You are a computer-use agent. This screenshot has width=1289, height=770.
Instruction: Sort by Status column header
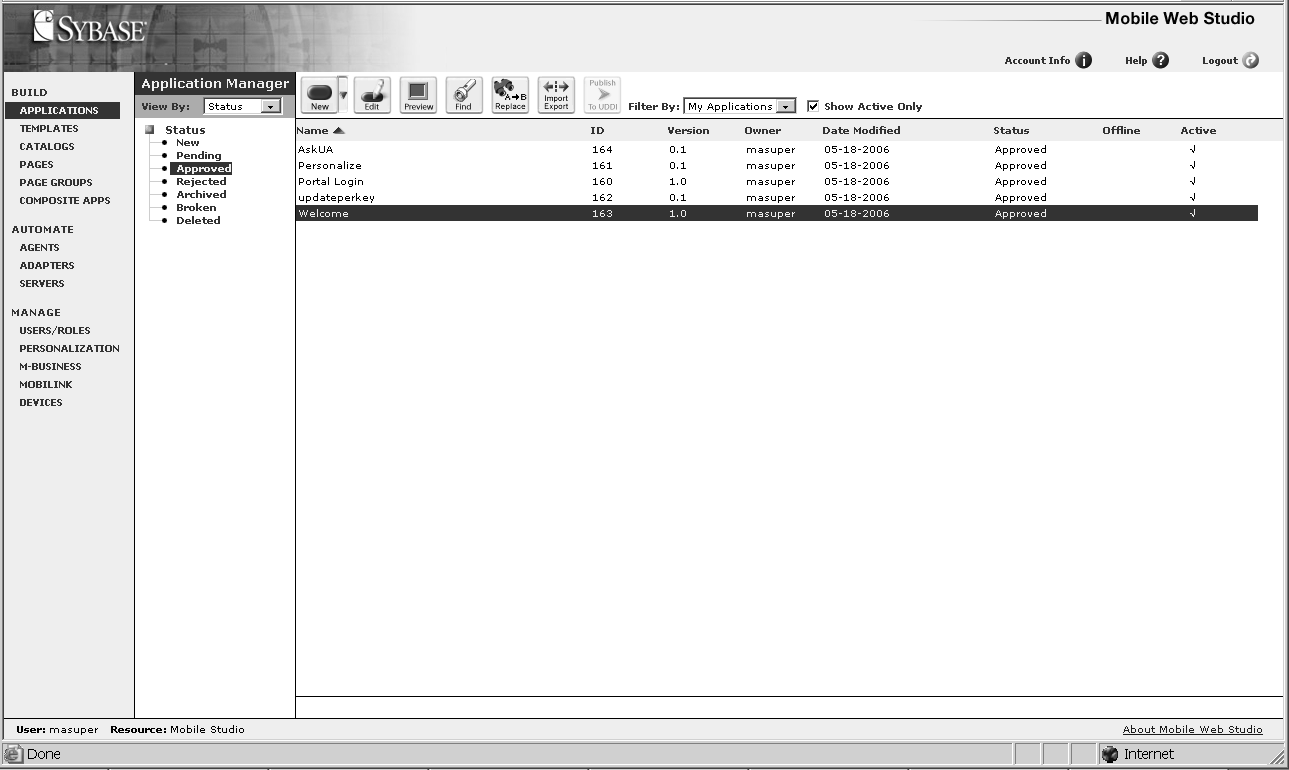1011,130
